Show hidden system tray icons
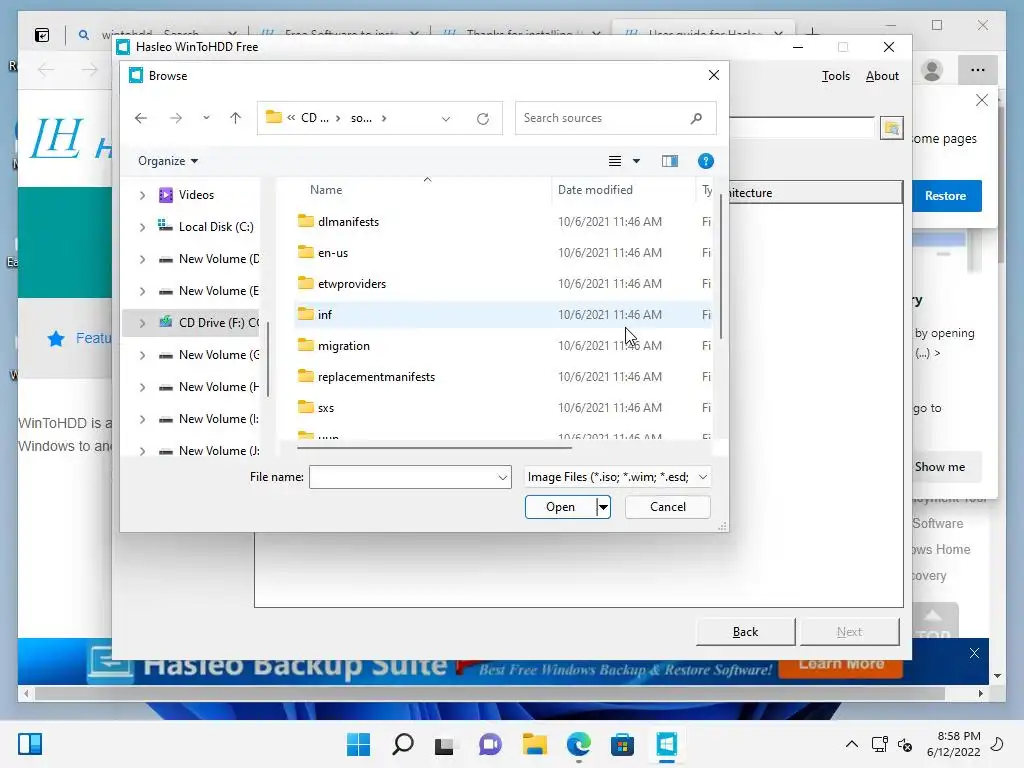The height and width of the screenshot is (768, 1024). tap(852, 744)
